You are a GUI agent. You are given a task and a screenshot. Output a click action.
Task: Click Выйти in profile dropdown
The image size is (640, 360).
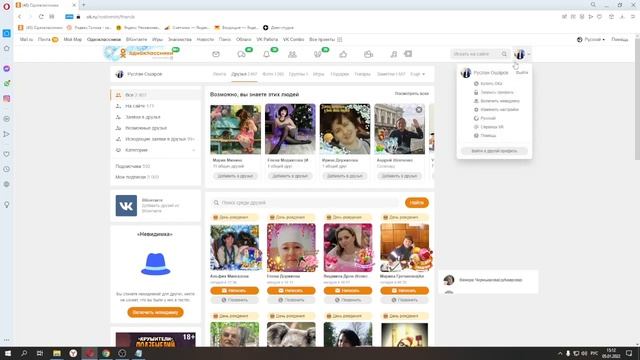click(522, 72)
